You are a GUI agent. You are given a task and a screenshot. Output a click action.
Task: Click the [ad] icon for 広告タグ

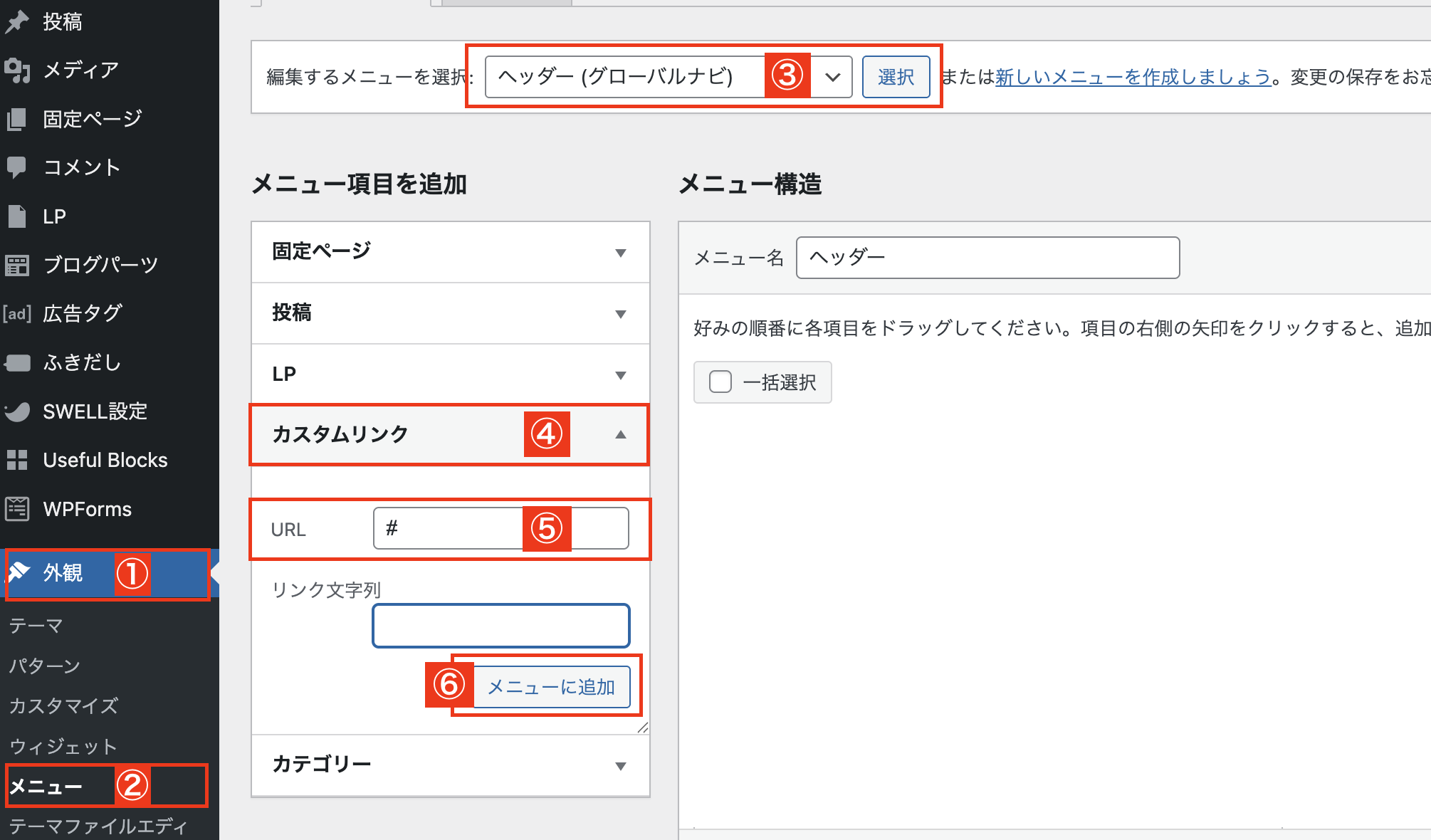pyautogui.click(x=17, y=313)
